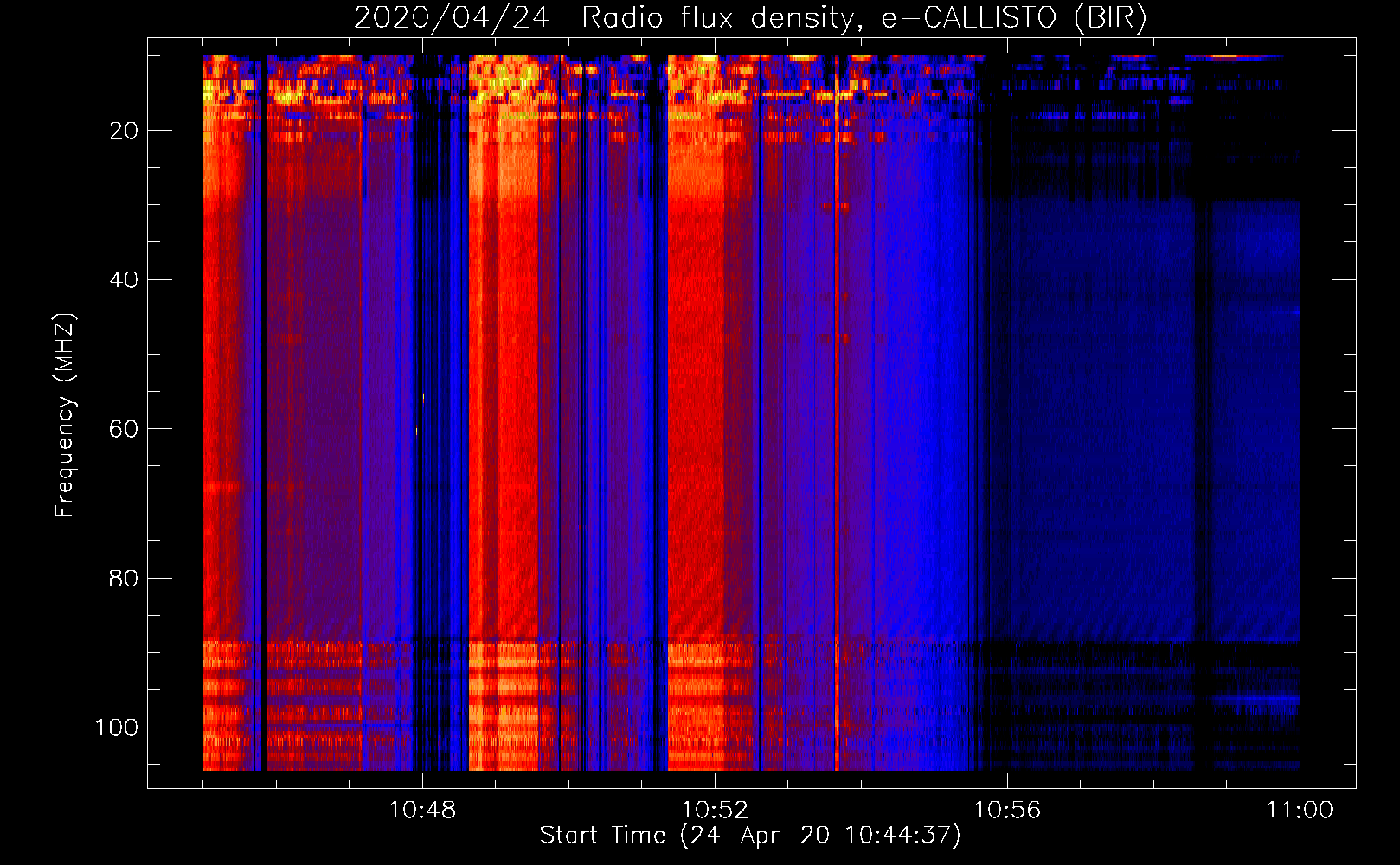Click the '100' frequency tick label
Screen dimensions: 1400x865
click(117, 727)
